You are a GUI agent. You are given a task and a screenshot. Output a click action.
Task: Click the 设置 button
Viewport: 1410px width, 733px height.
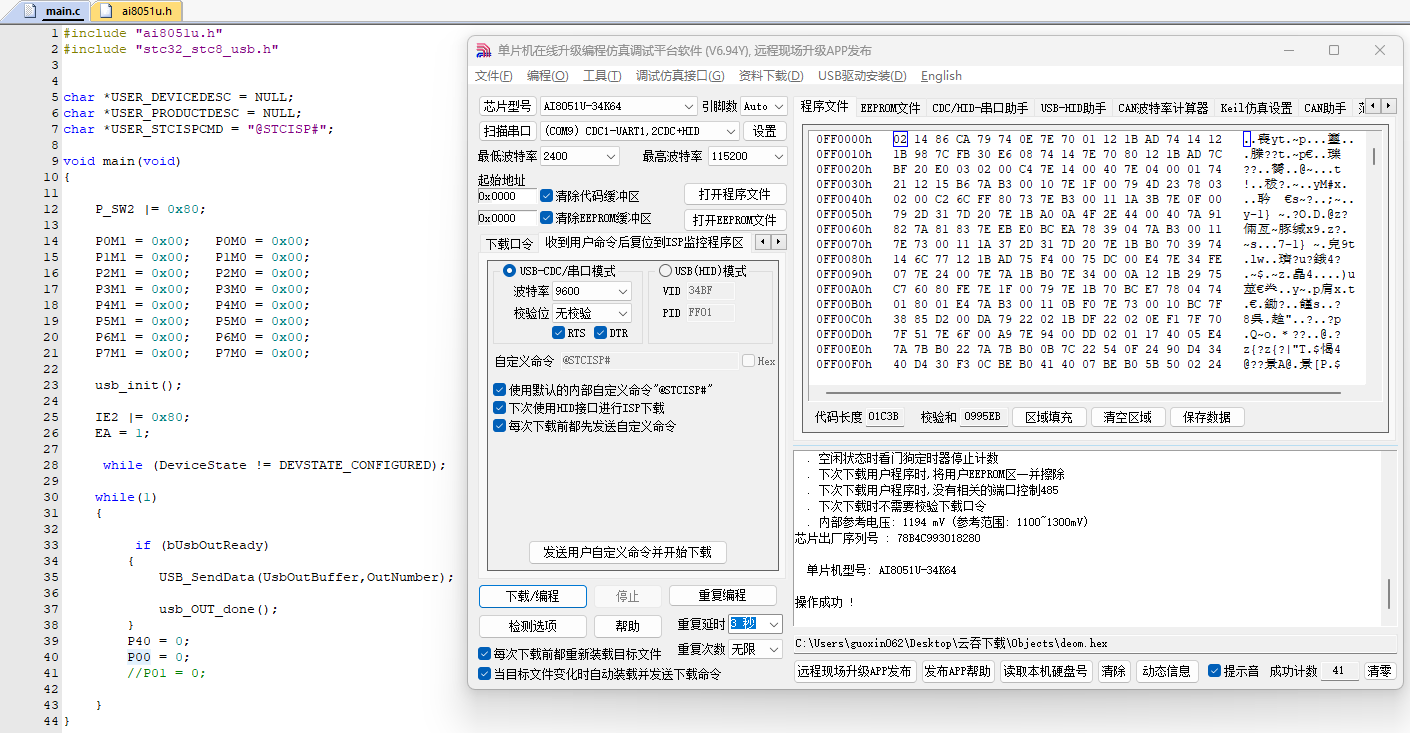click(765, 131)
